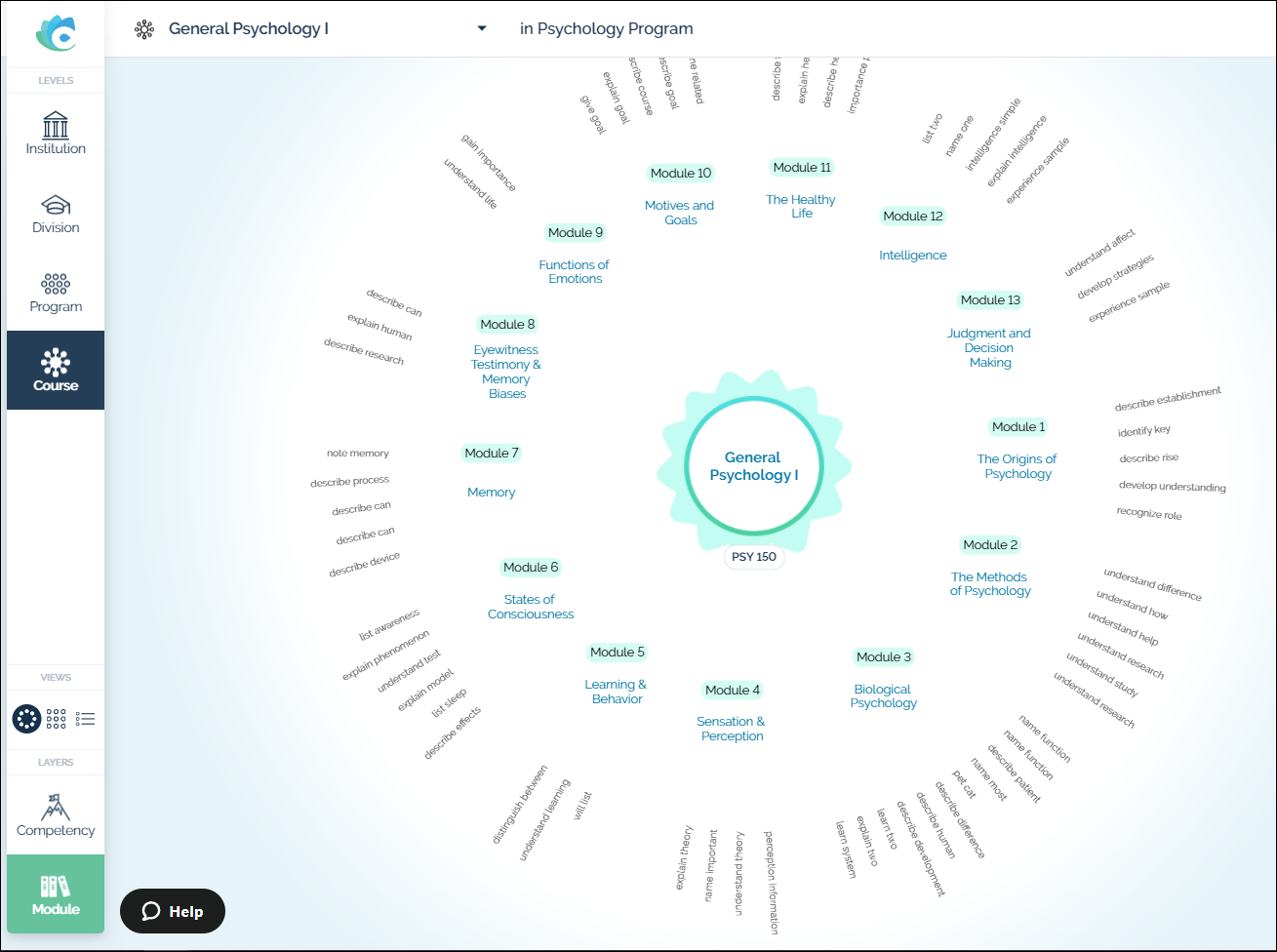
Task: Open The Methods of Psychology link
Action: (x=989, y=583)
